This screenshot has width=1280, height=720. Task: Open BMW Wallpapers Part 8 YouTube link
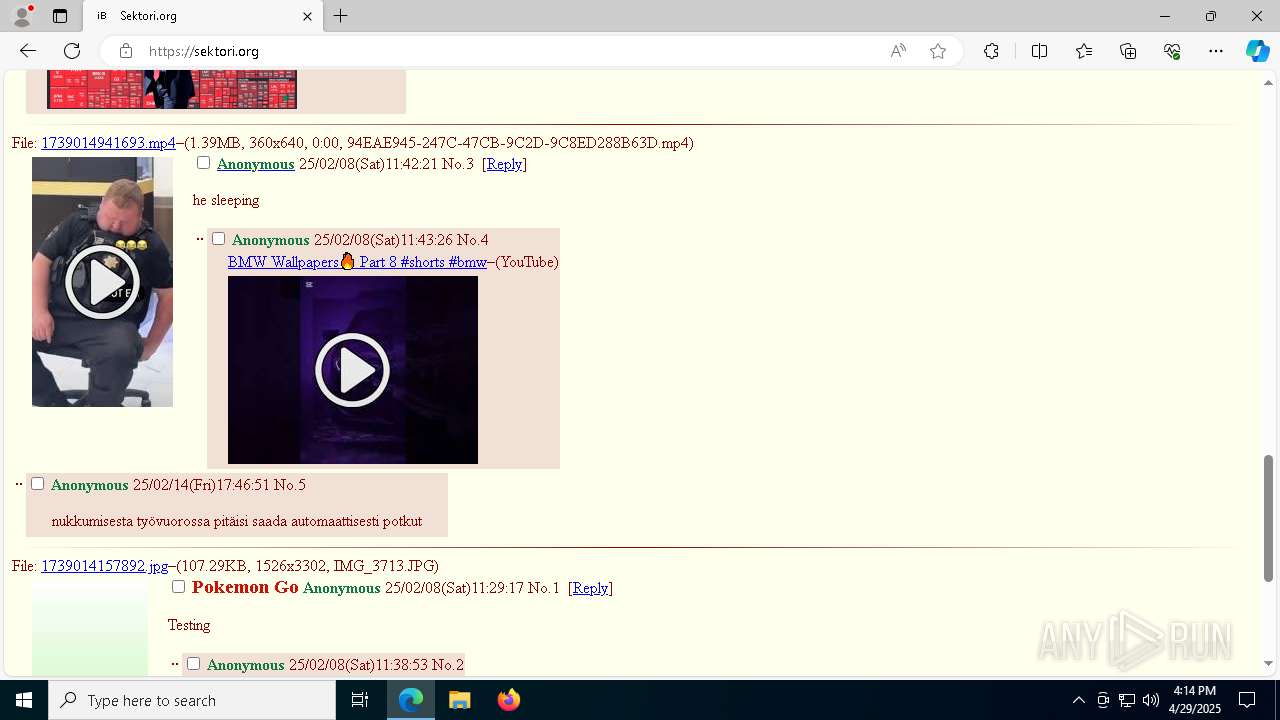point(357,262)
